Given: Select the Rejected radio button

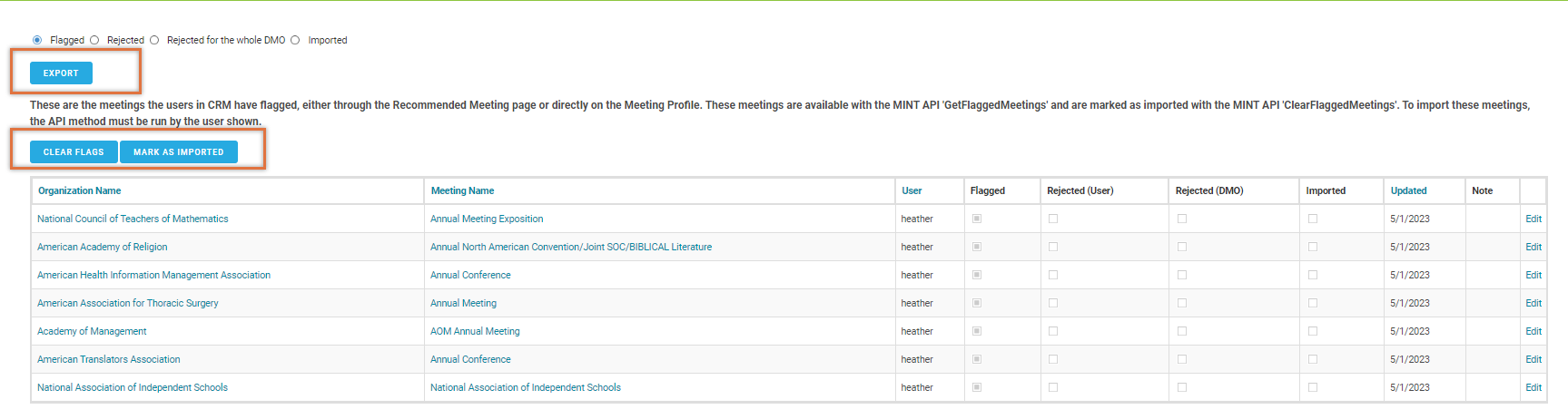Looking at the screenshot, I should tap(94, 40).
